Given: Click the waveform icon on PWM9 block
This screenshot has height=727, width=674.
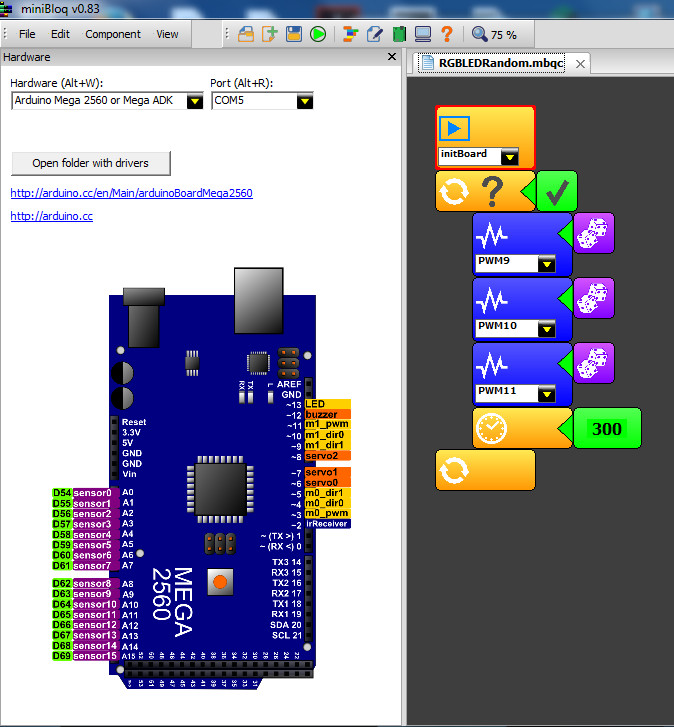Looking at the screenshot, I should click(492, 236).
